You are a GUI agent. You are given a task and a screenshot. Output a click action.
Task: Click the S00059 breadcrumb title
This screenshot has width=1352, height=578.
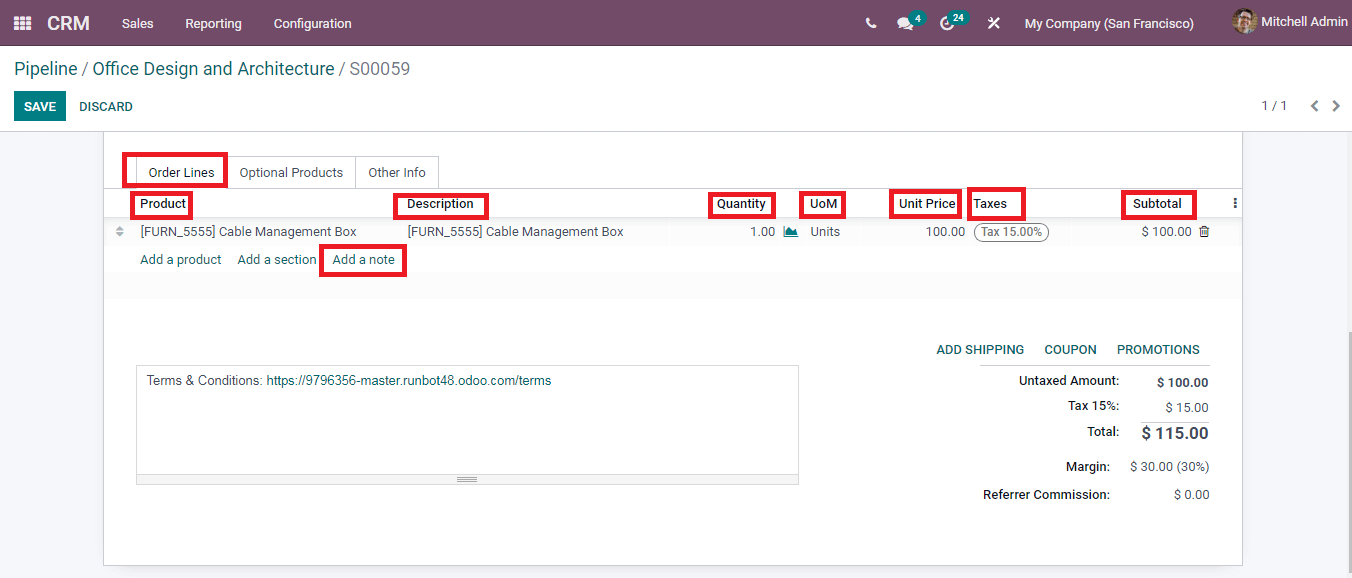coord(379,69)
